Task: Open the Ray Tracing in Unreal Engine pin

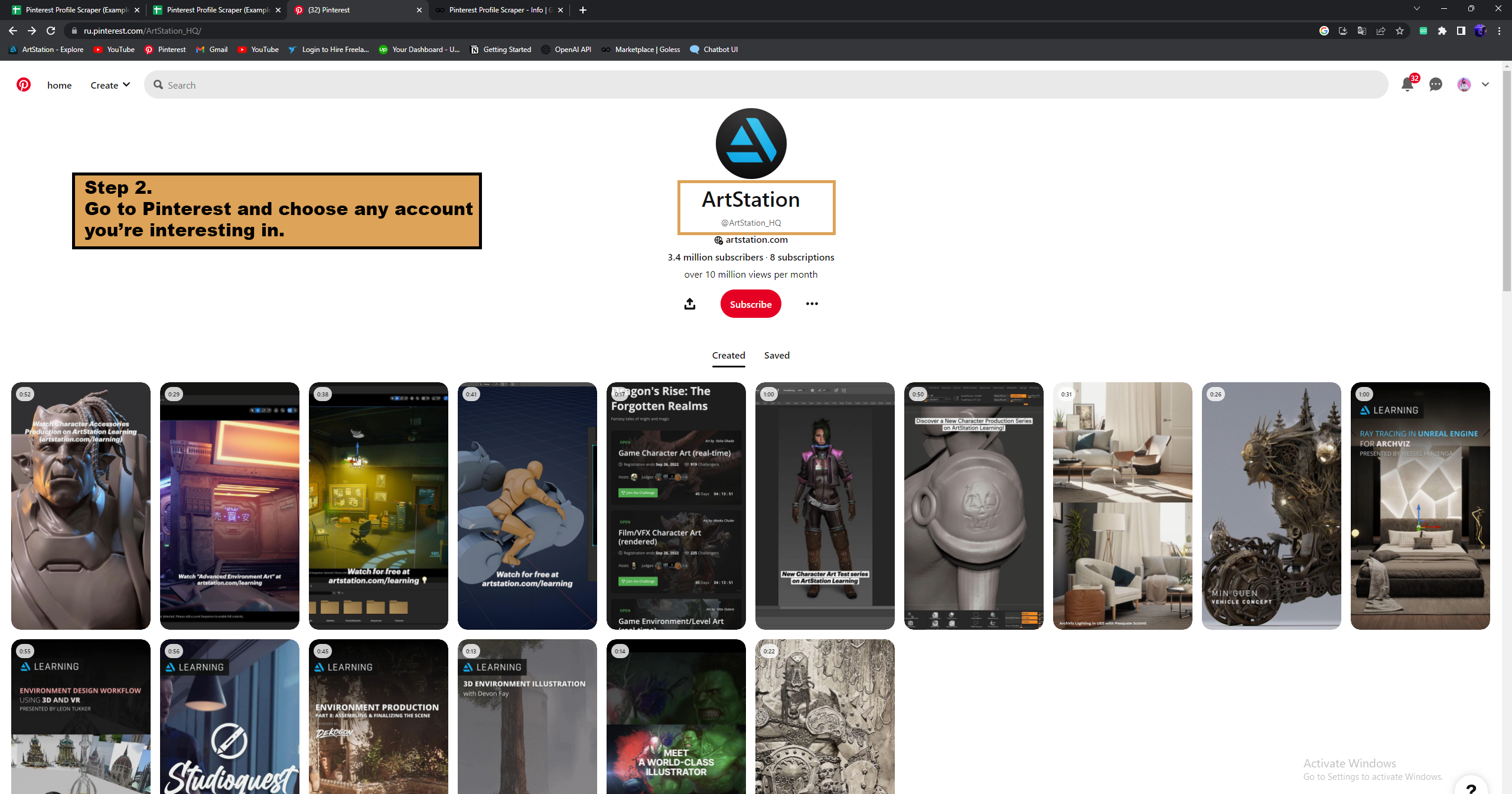Action: pos(1420,506)
